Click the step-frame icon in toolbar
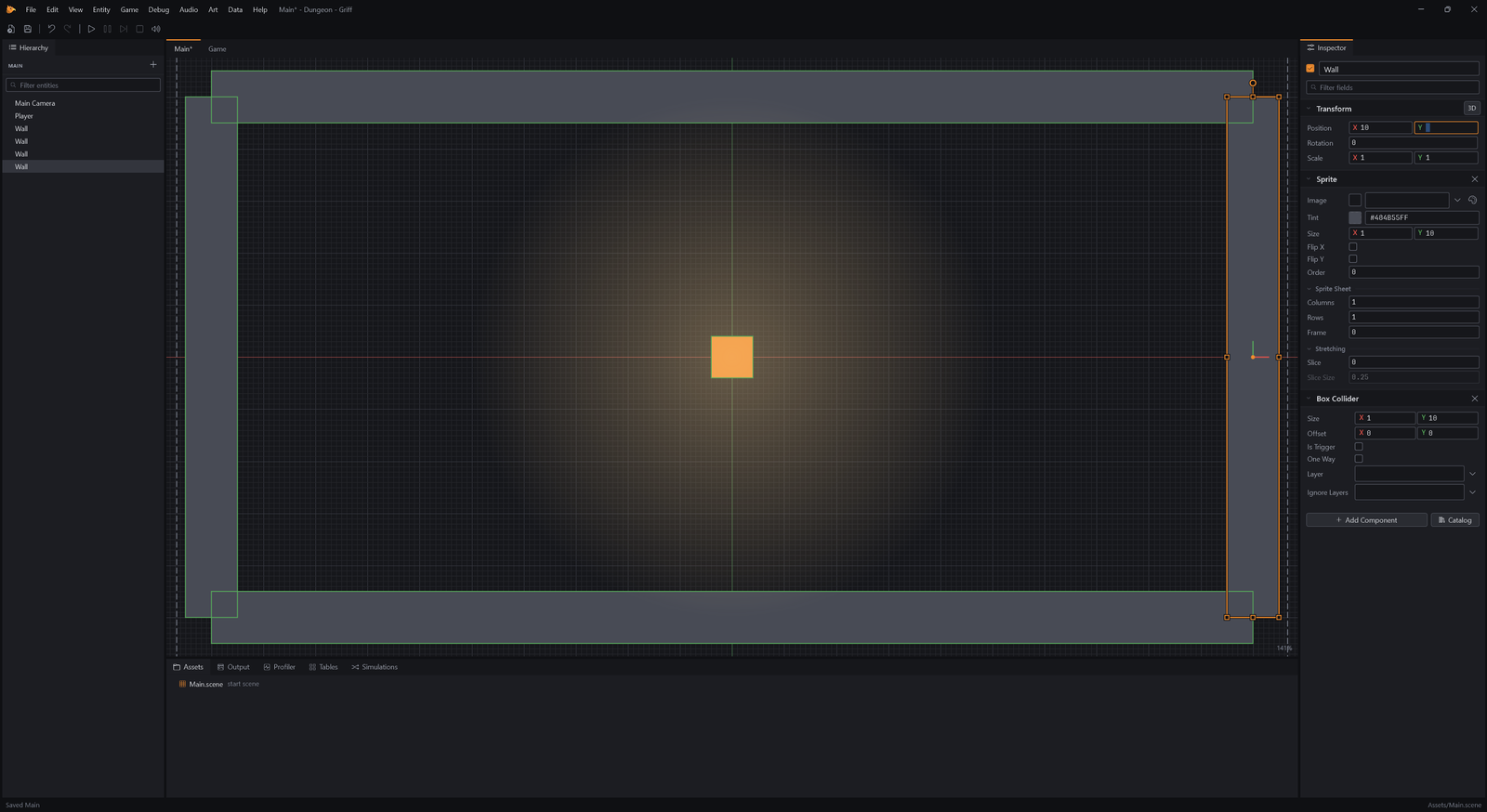1487x812 pixels. [x=124, y=29]
